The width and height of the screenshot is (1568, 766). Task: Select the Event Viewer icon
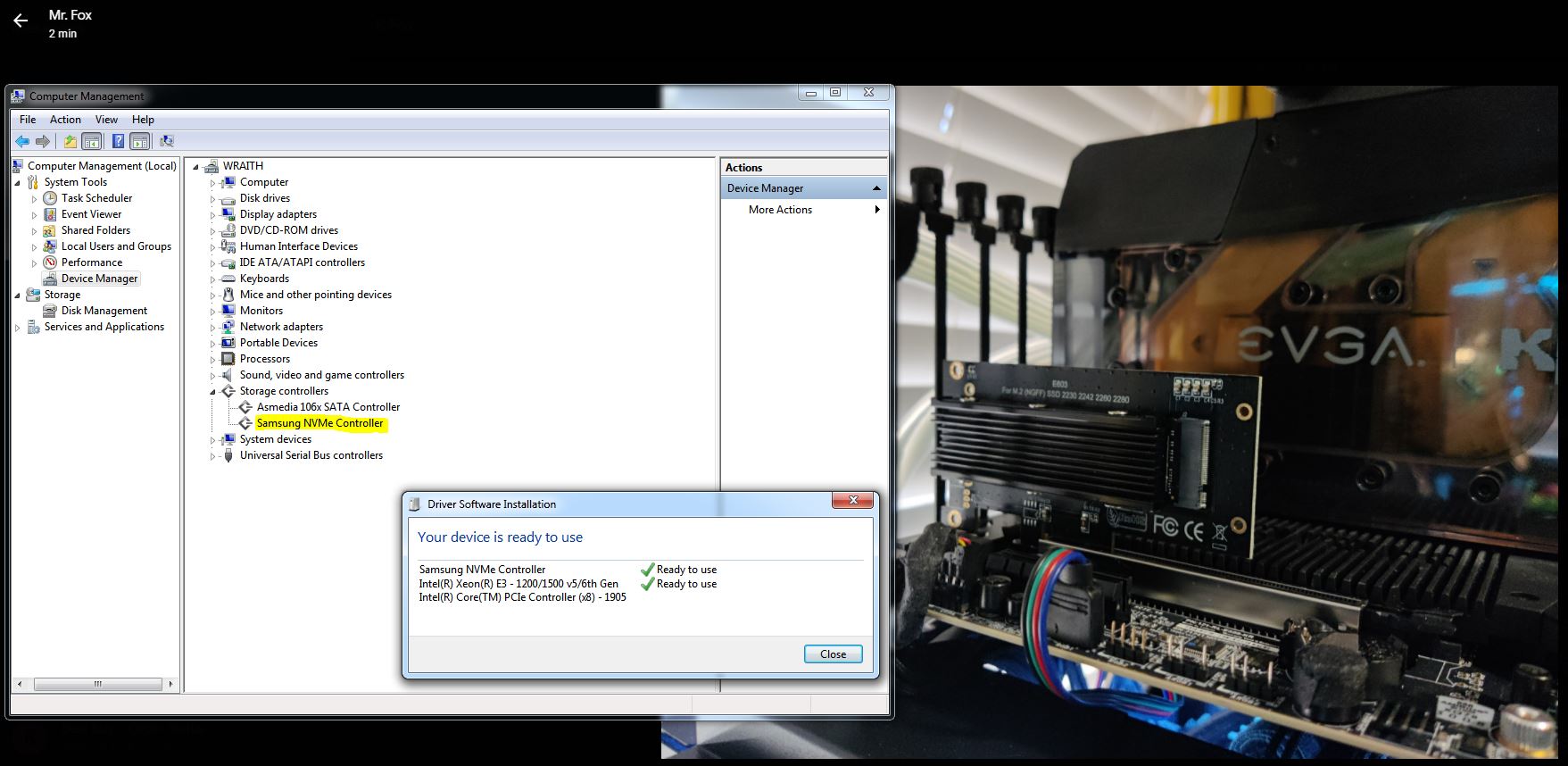tap(50, 214)
